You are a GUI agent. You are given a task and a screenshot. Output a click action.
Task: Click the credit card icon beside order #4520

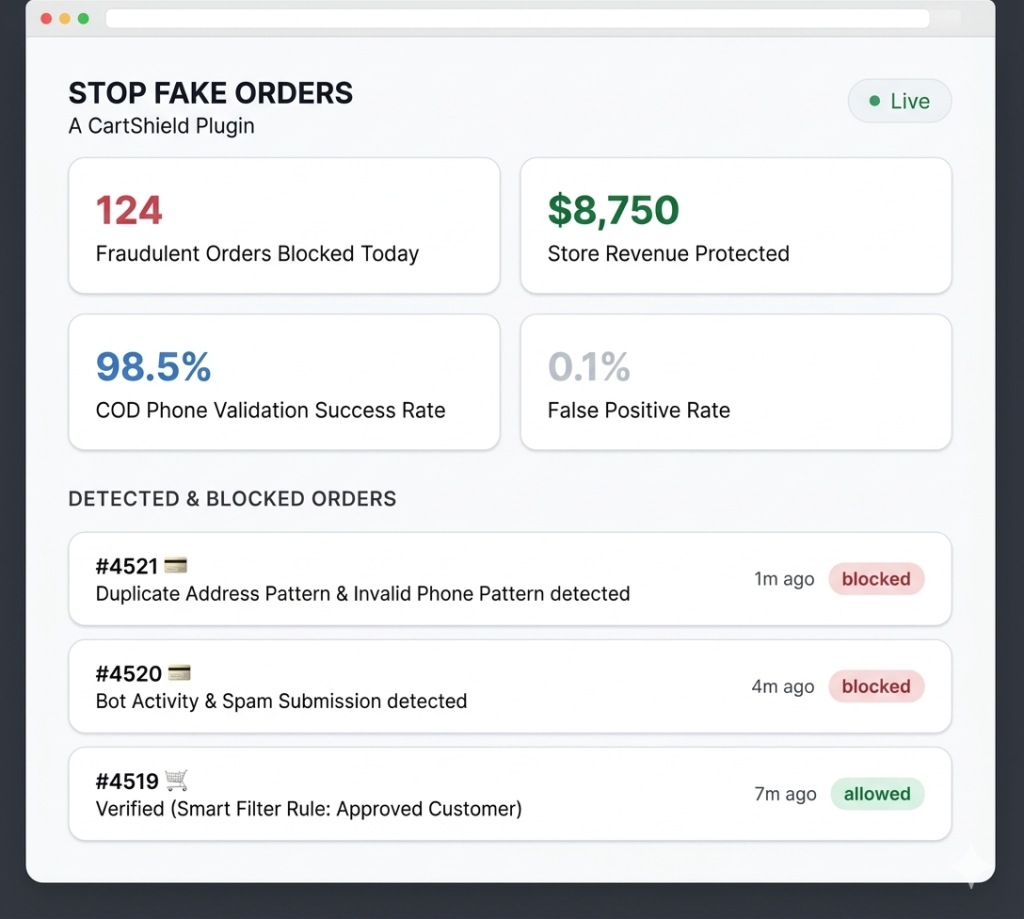pos(179,673)
